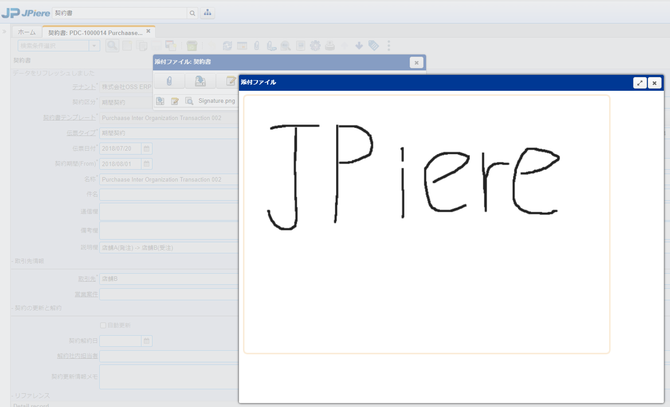This screenshot has height=407, width=670.
Task: Click the 取引先 label link
Action: tap(87, 278)
